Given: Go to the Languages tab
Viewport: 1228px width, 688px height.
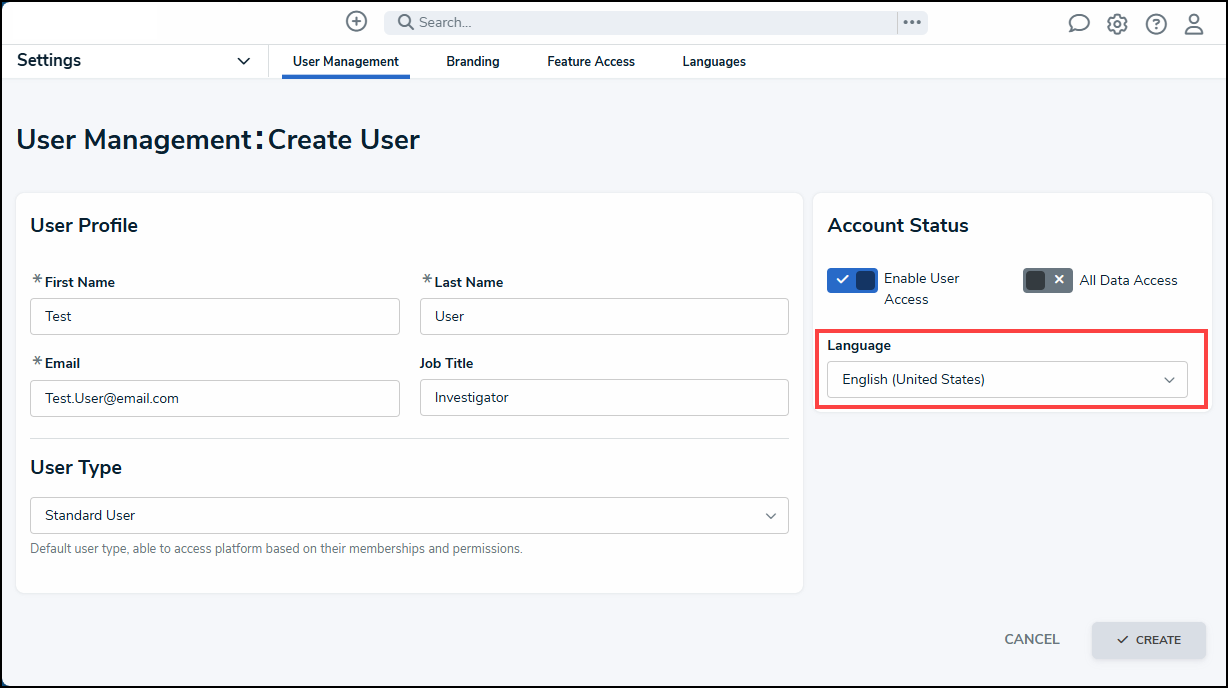Looking at the screenshot, I should coord(714,62).
